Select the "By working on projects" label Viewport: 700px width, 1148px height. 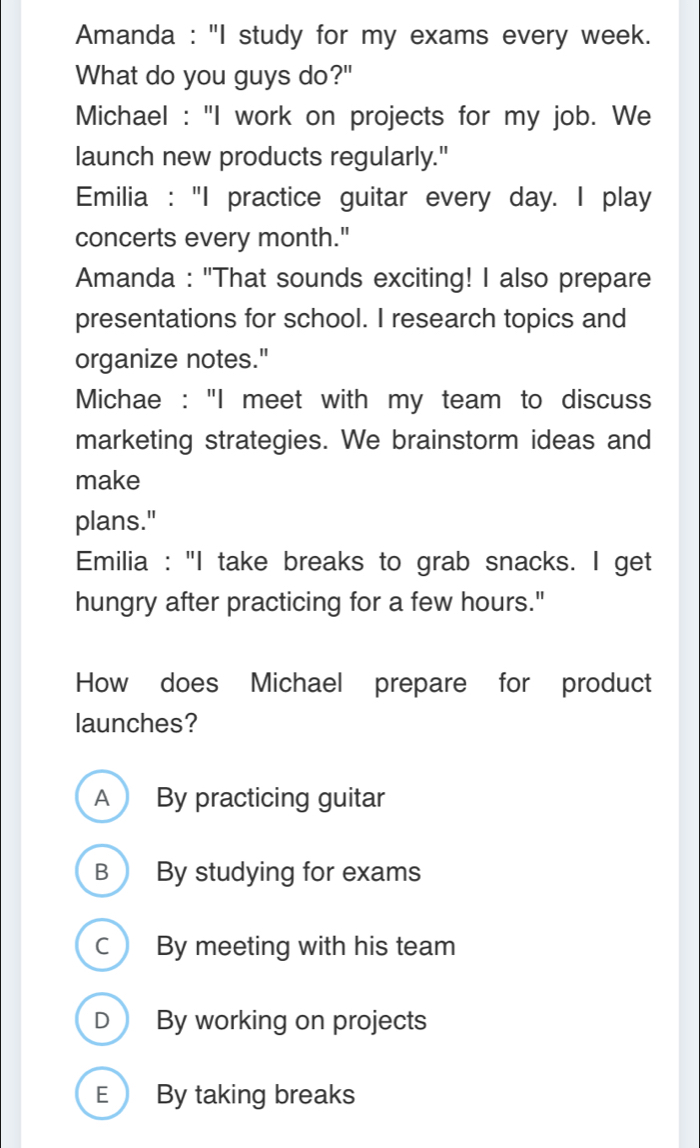292,1021
